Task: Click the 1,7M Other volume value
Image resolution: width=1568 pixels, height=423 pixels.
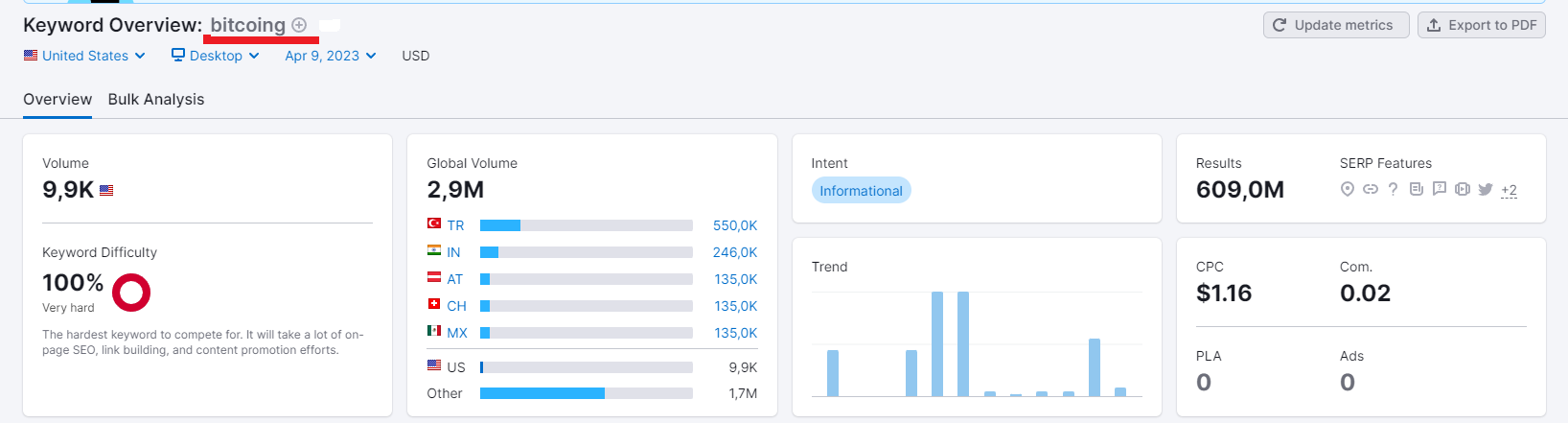Action: click(x=743, y=393)
